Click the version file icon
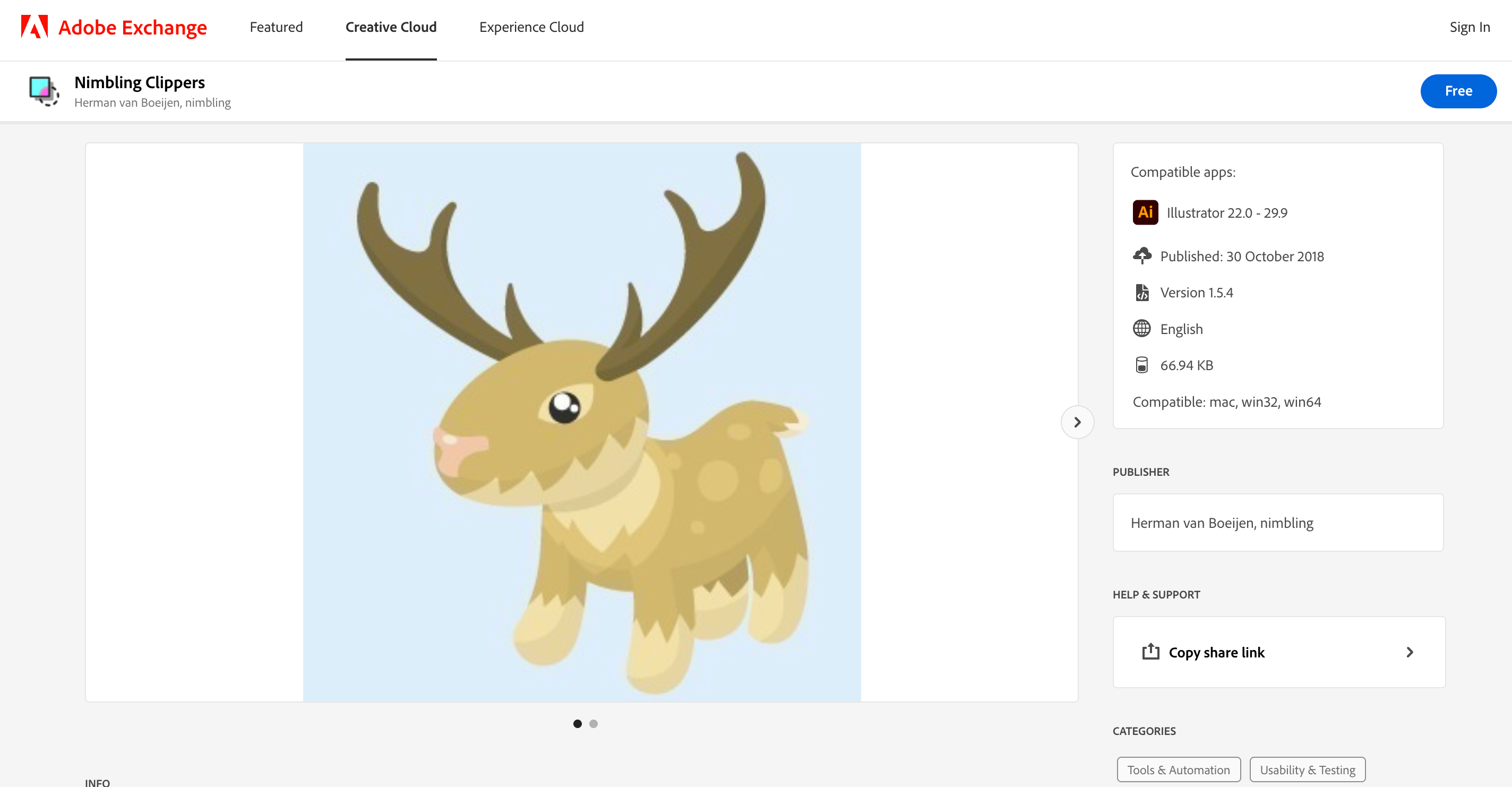The width and height of the screenshot is (1512, 787). (x=1142, y=292)
